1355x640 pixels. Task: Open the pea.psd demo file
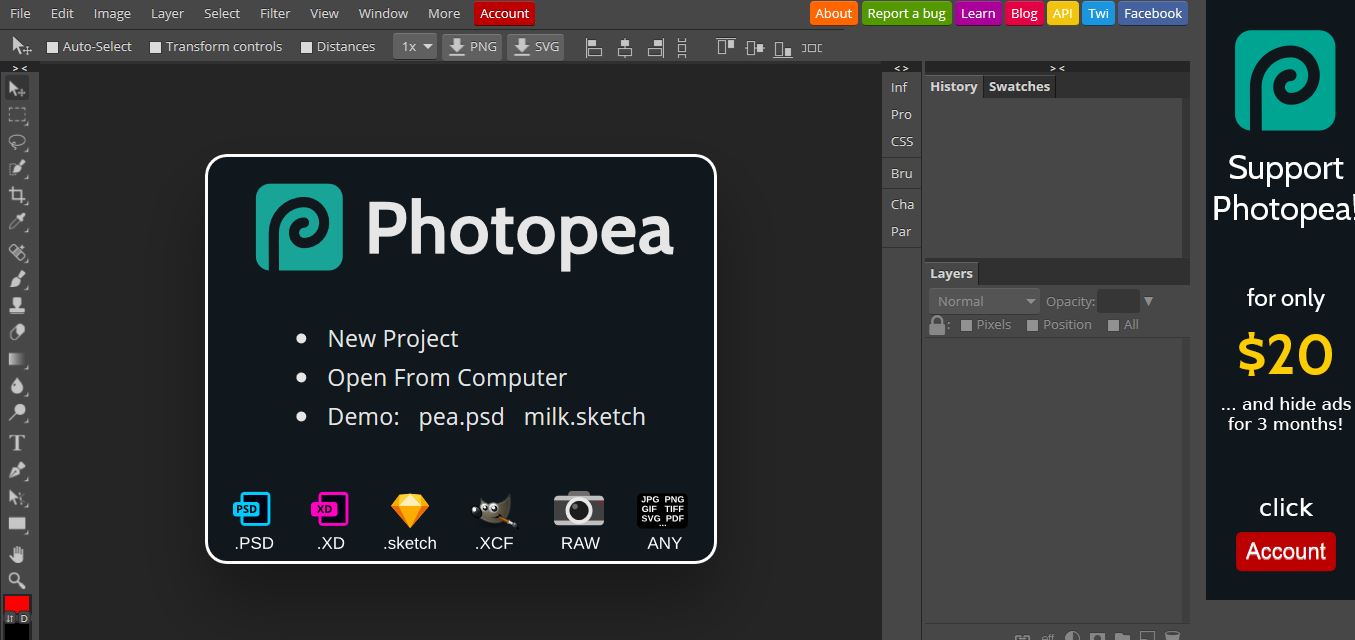coord(461,417)
